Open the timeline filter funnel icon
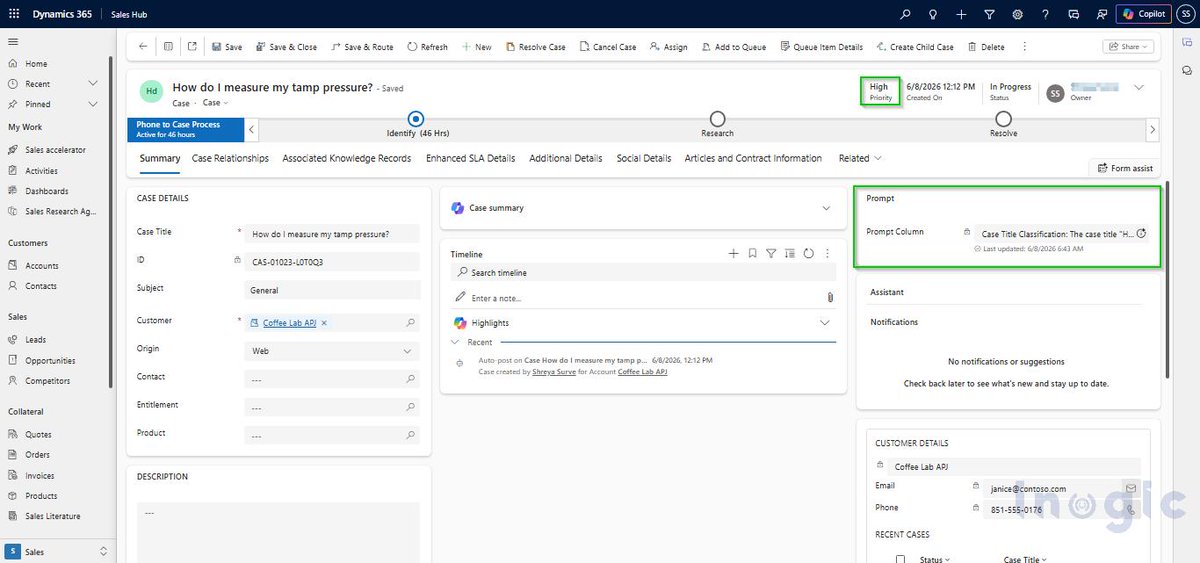The height and width of the screenshot is (563, 1200). pyautogui.click(x=771, y=254)
